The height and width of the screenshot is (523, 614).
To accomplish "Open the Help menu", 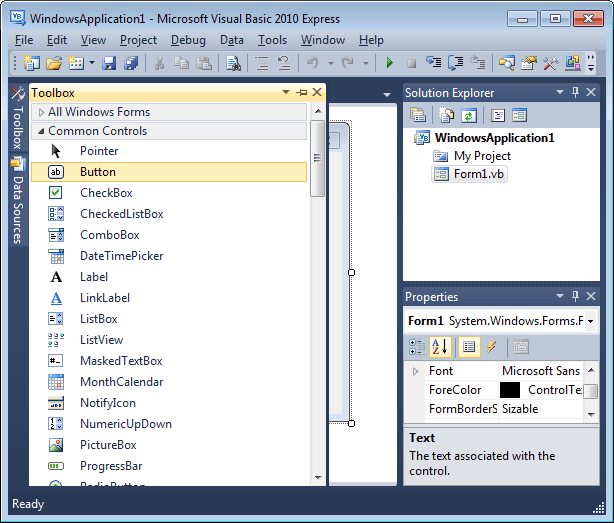I will 371,40.
